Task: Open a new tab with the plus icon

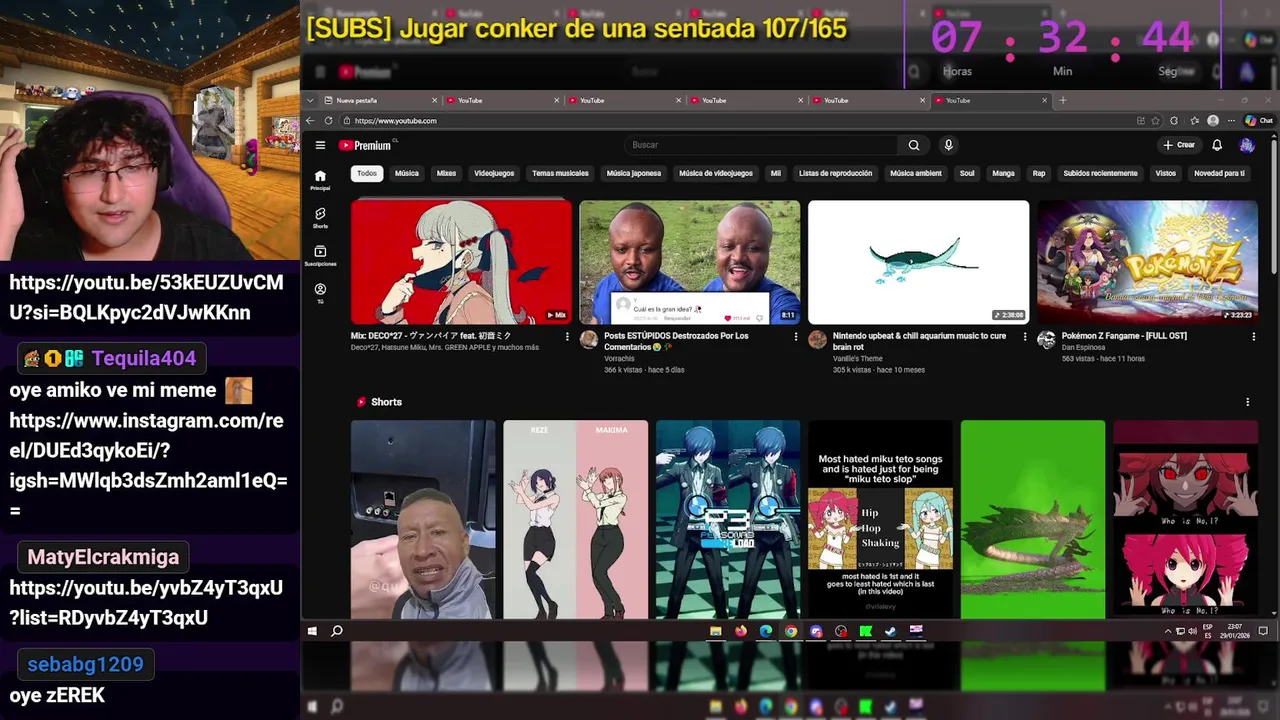Action: (1063, 100)
